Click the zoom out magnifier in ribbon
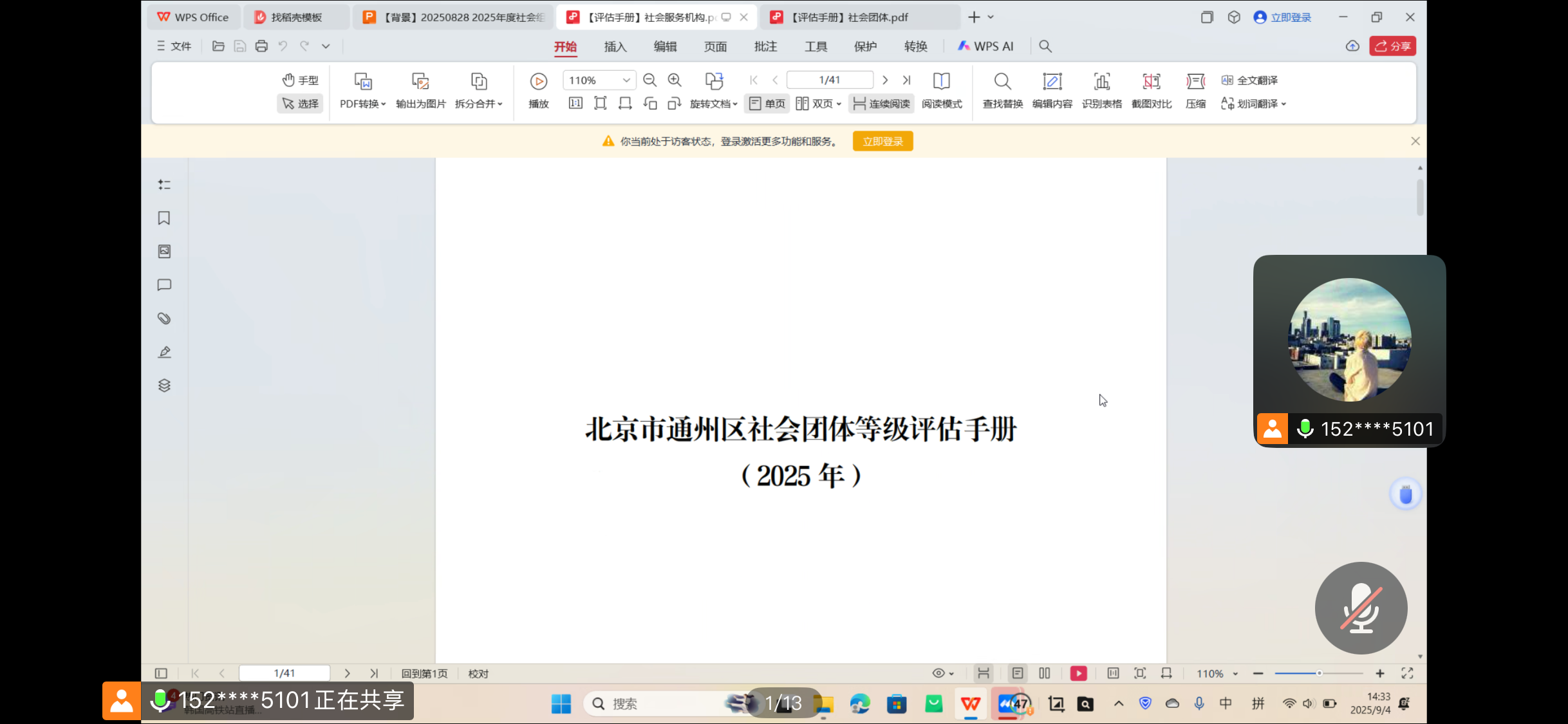Image resolution: width=1568 pixels, height=724 pixels. click(x=649, y=80)
